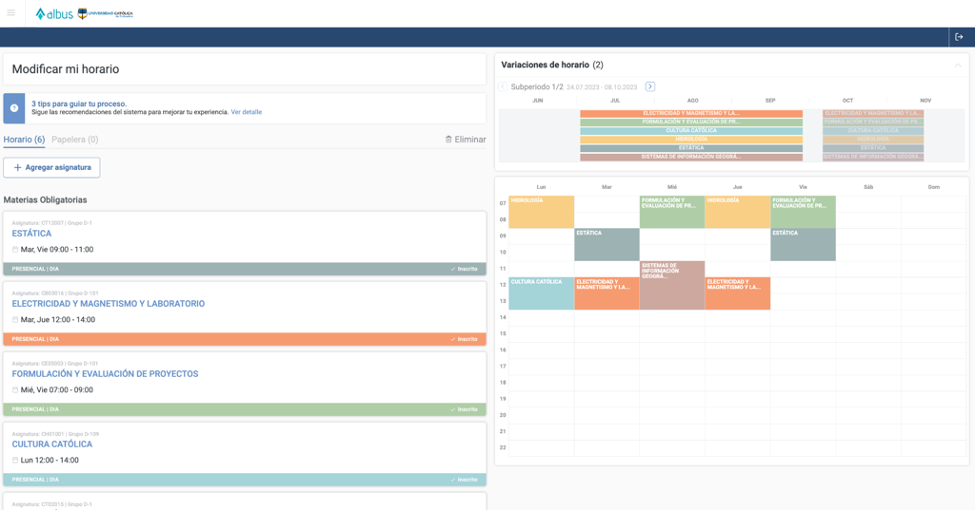The width and height of the screenshot is (977, 510).
Task: Click the Eliminar button
Action: click(x=465, y=139)
